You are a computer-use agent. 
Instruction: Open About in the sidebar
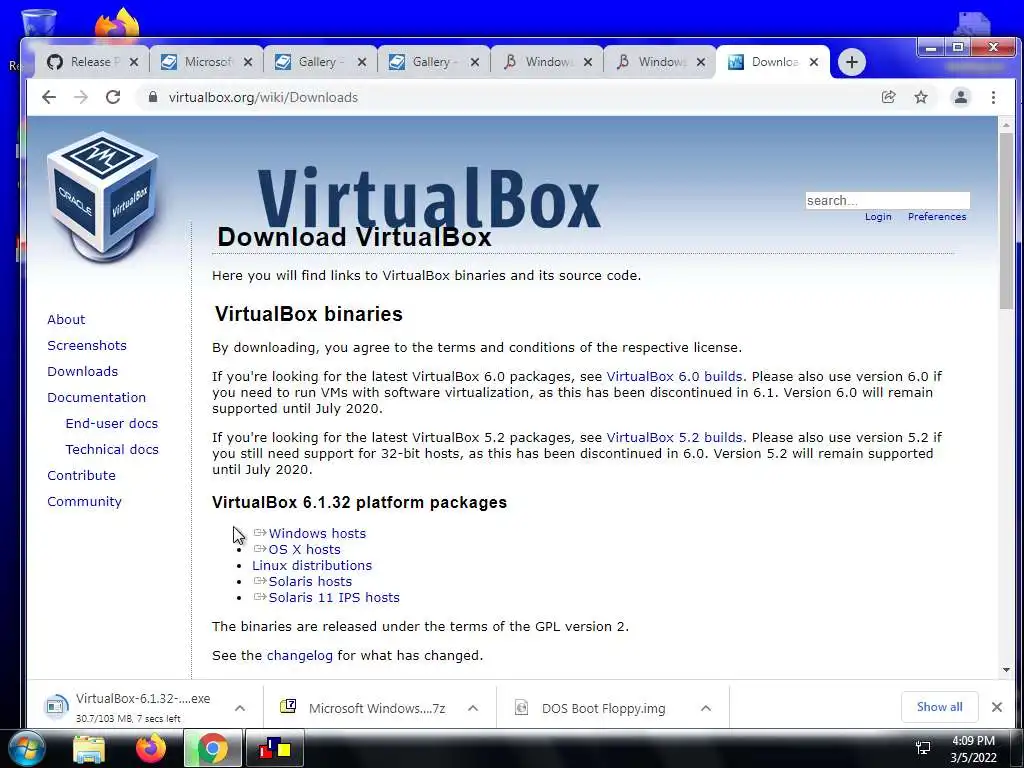click(x=66, y=320)
